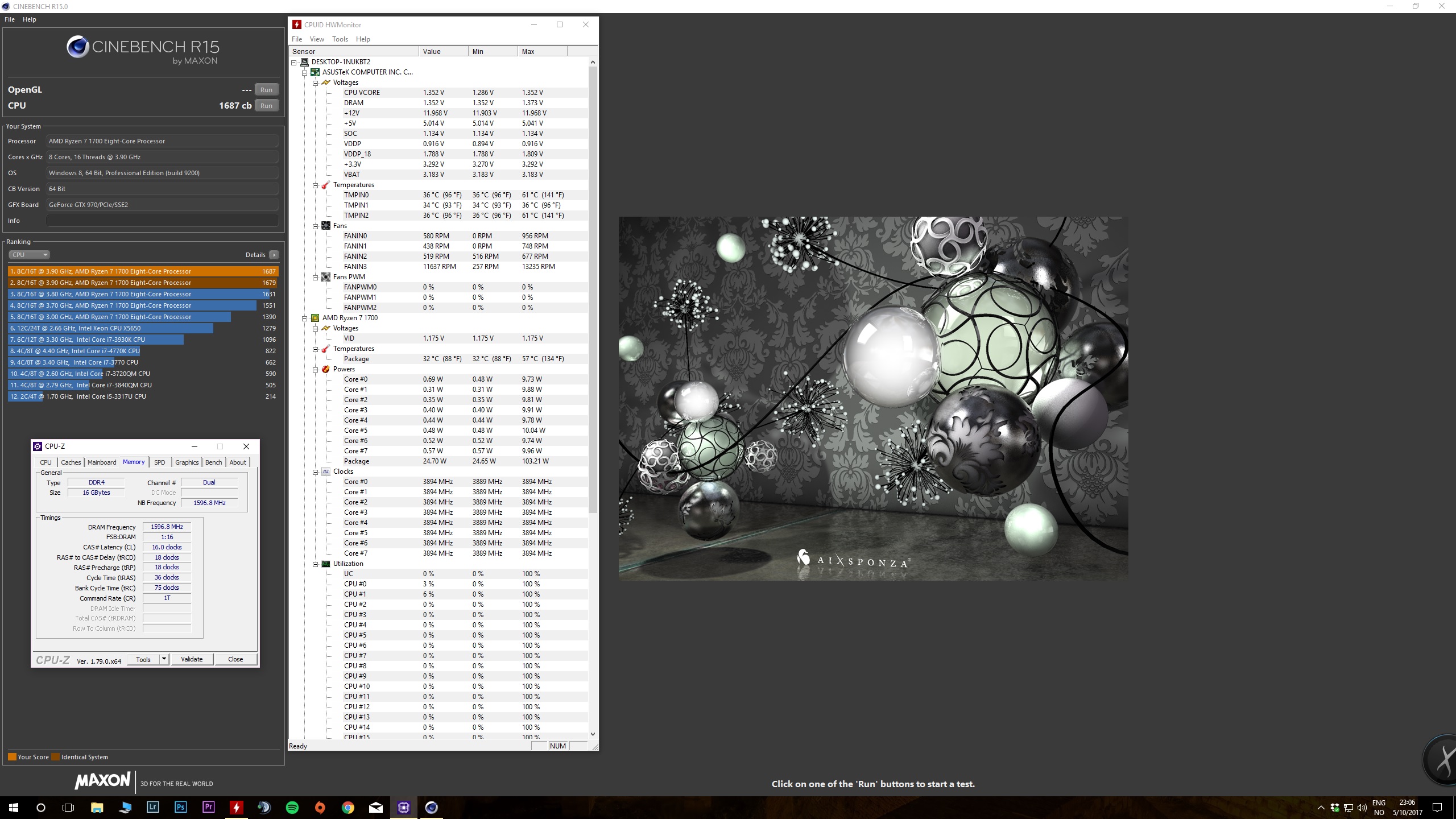Click the HWMonitor scroll down arrow
This screenshot has width=1456, height=819.
[x=593, y=734]
